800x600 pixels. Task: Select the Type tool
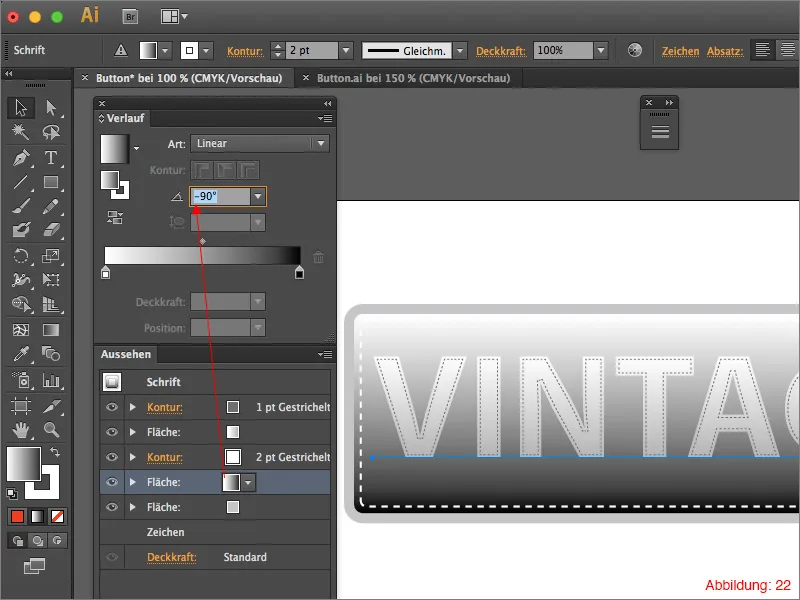click(51, 158)
